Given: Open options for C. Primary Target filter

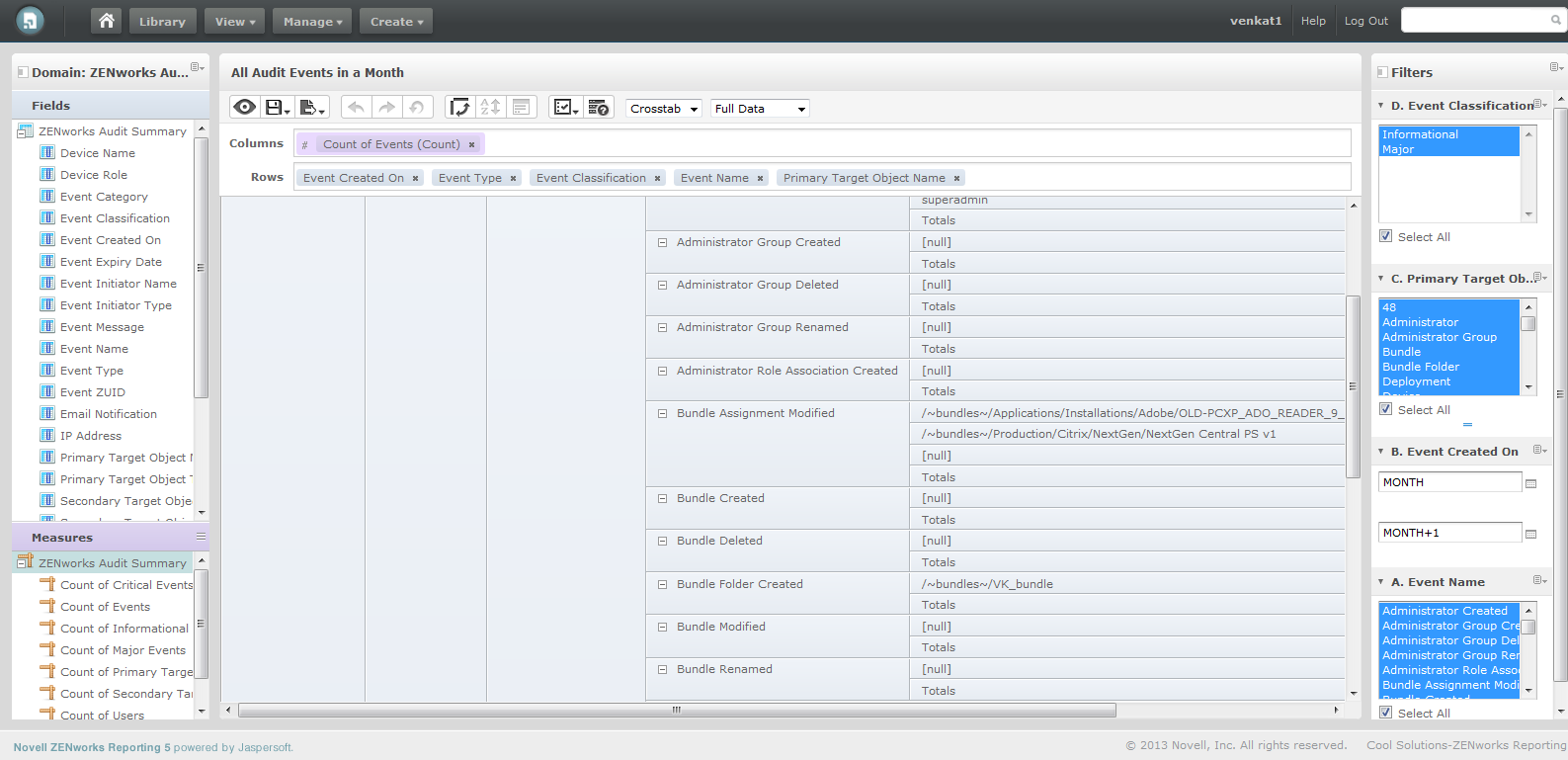Looking at the screenshot, I should [1539, 278].
